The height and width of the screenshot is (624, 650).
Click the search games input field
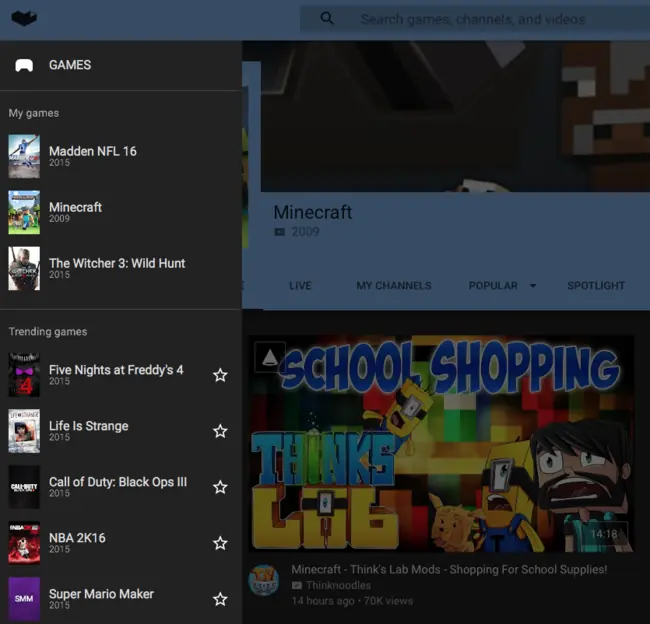475,19
